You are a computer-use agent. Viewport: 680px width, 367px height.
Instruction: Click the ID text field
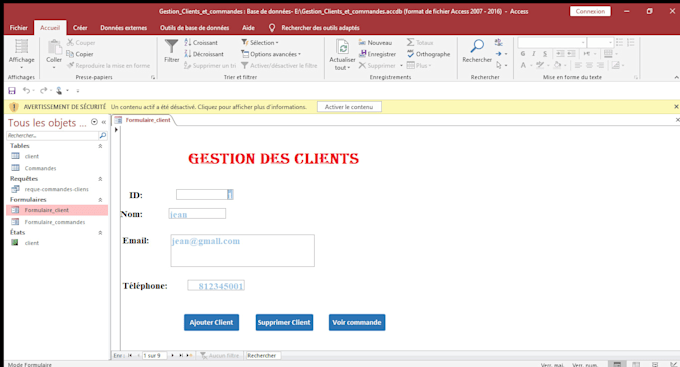point(205,194)
